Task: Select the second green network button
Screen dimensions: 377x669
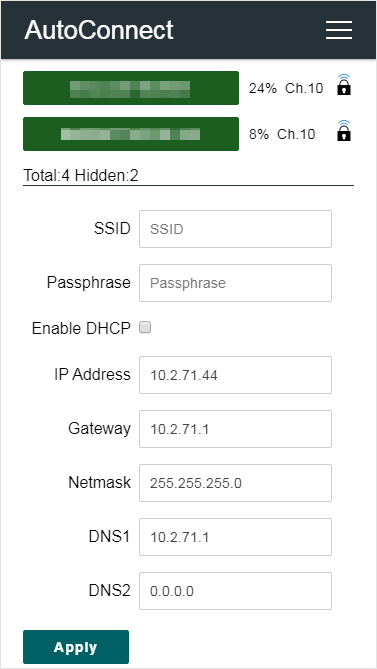Action: pos(131,134)
